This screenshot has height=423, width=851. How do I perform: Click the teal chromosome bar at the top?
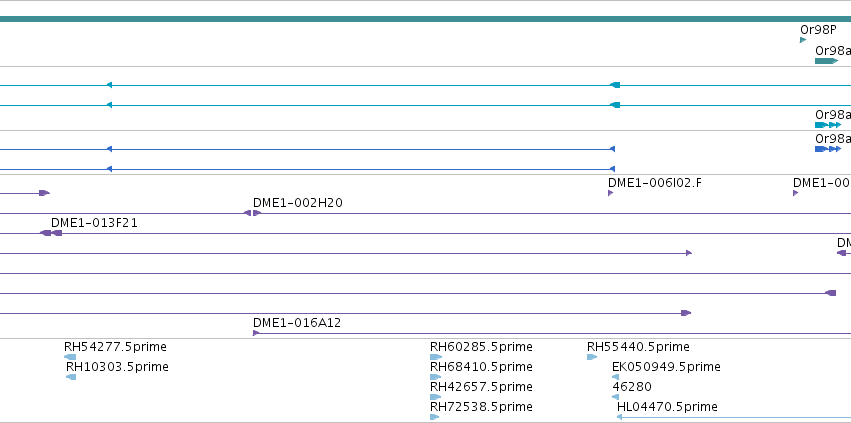point(426,19)
